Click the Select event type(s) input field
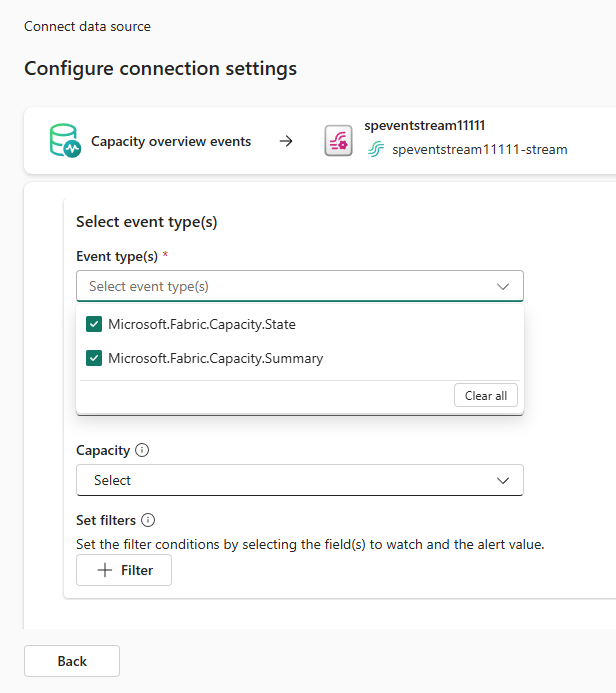The image size is (616, 693). (x=280, y=286)
